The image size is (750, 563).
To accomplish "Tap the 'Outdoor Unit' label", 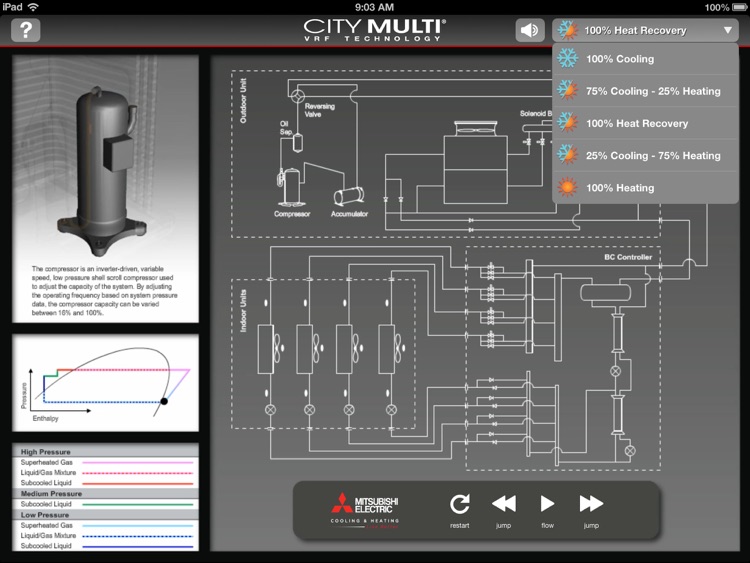I will (x=243, y=101).
